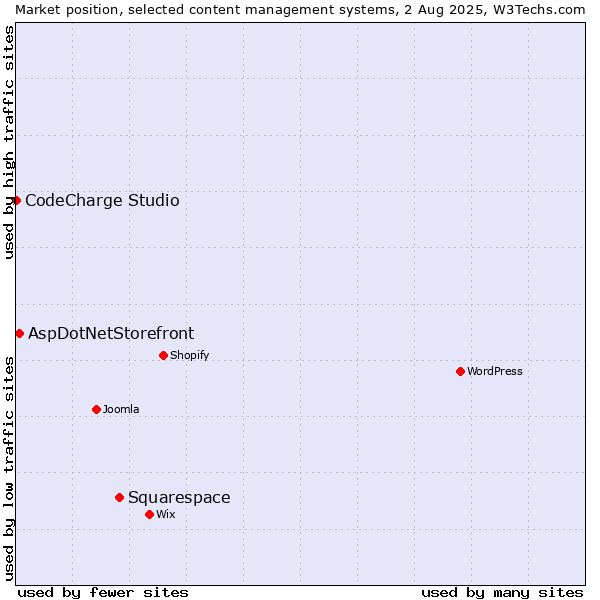This screenshot has width=600, height=600.
Task: Select the WordPress label text
Action: coord(495,371)
